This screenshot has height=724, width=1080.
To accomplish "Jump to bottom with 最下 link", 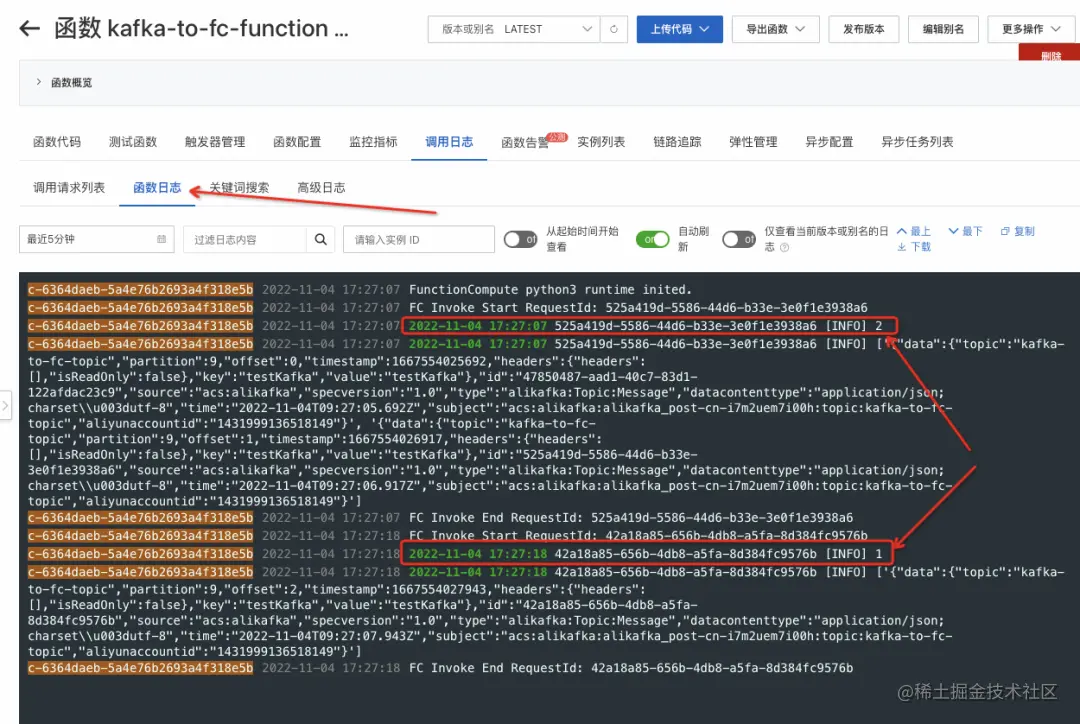I will point(965,231).
